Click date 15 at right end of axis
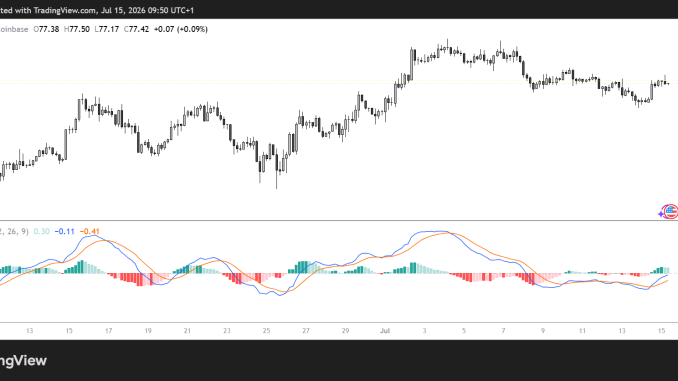 661,331
